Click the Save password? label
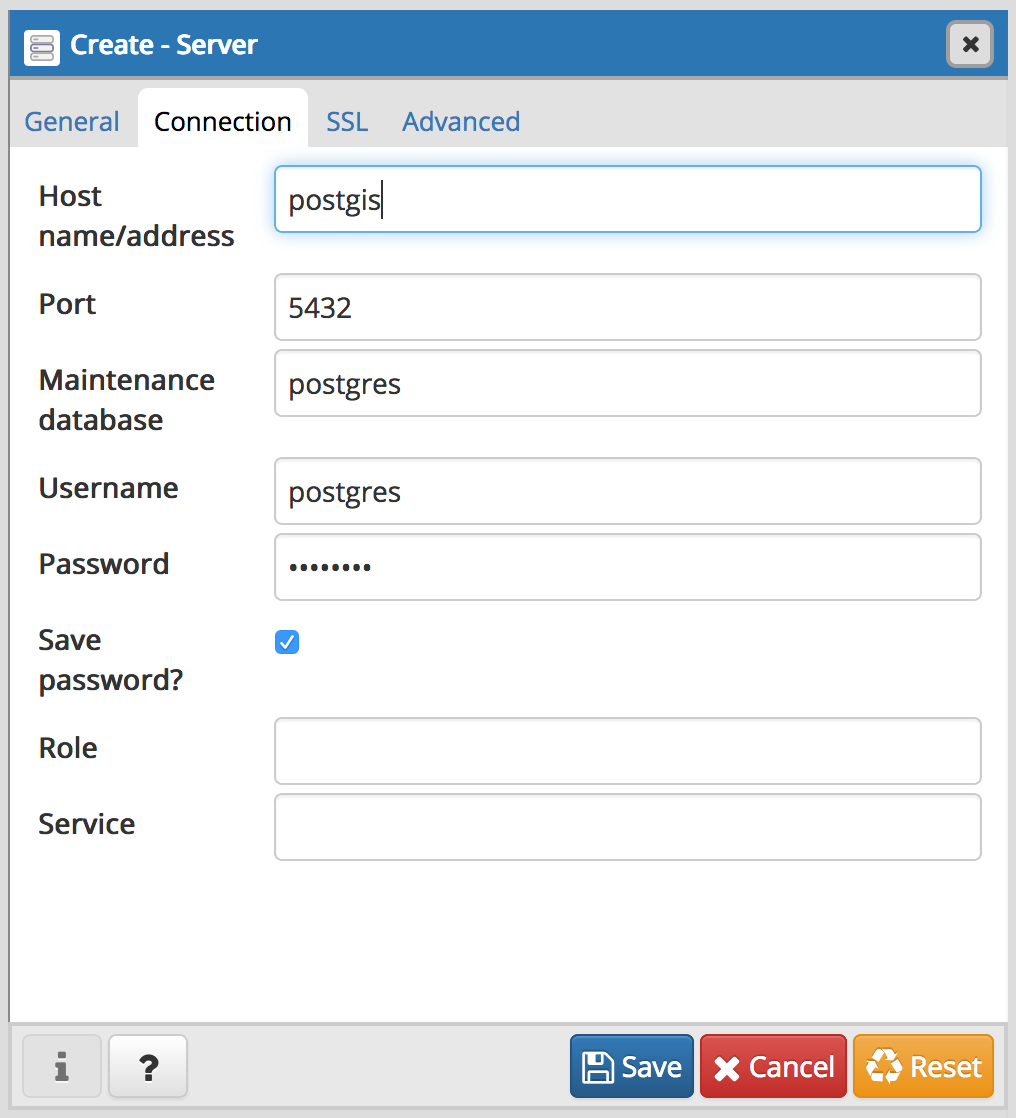This screenshot has height=1118, width=1016. tap(110, 660)
